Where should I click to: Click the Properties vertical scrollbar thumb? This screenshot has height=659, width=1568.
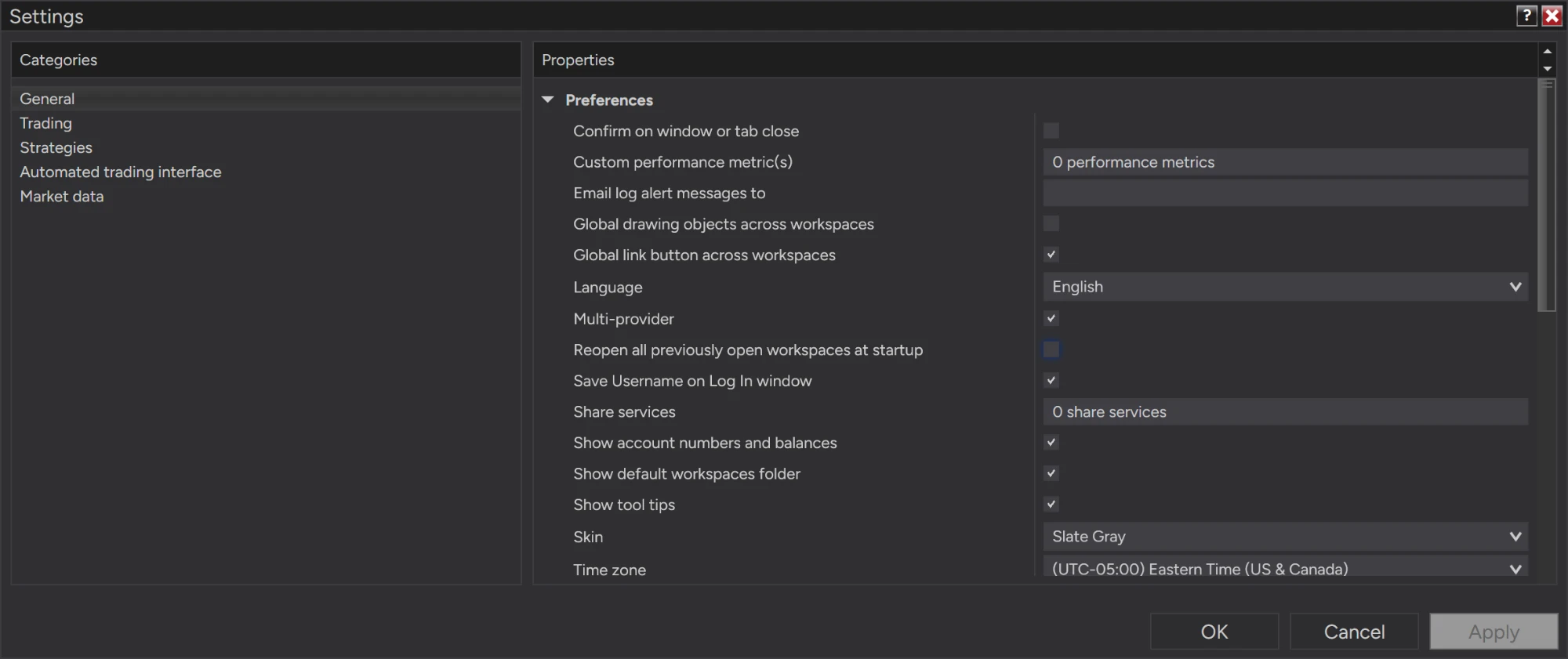pyautogui.click(x=1547, y=196)
